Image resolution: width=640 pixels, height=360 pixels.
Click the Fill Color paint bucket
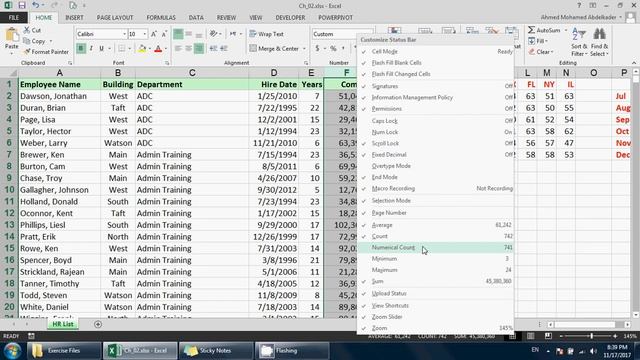(x=142, y=49)
